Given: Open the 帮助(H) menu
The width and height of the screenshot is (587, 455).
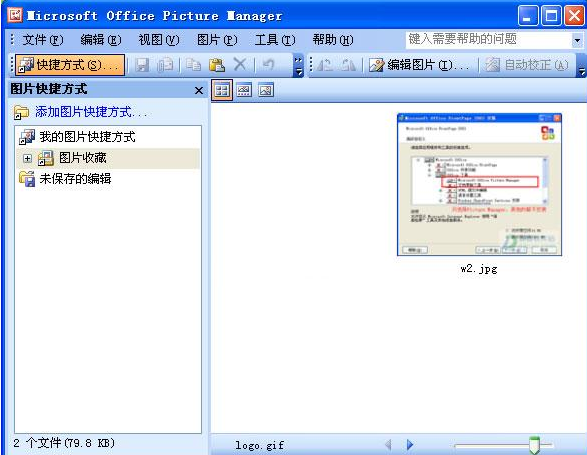Looking at the screenshot, I should pos(333,39).
